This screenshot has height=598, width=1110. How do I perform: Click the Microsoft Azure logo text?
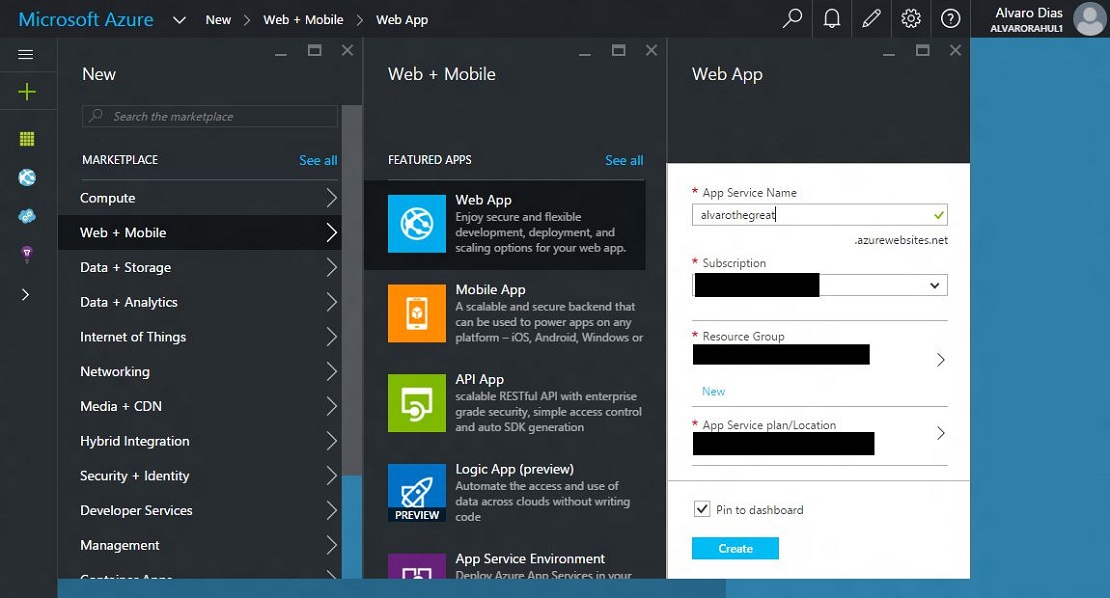[86, 19]
